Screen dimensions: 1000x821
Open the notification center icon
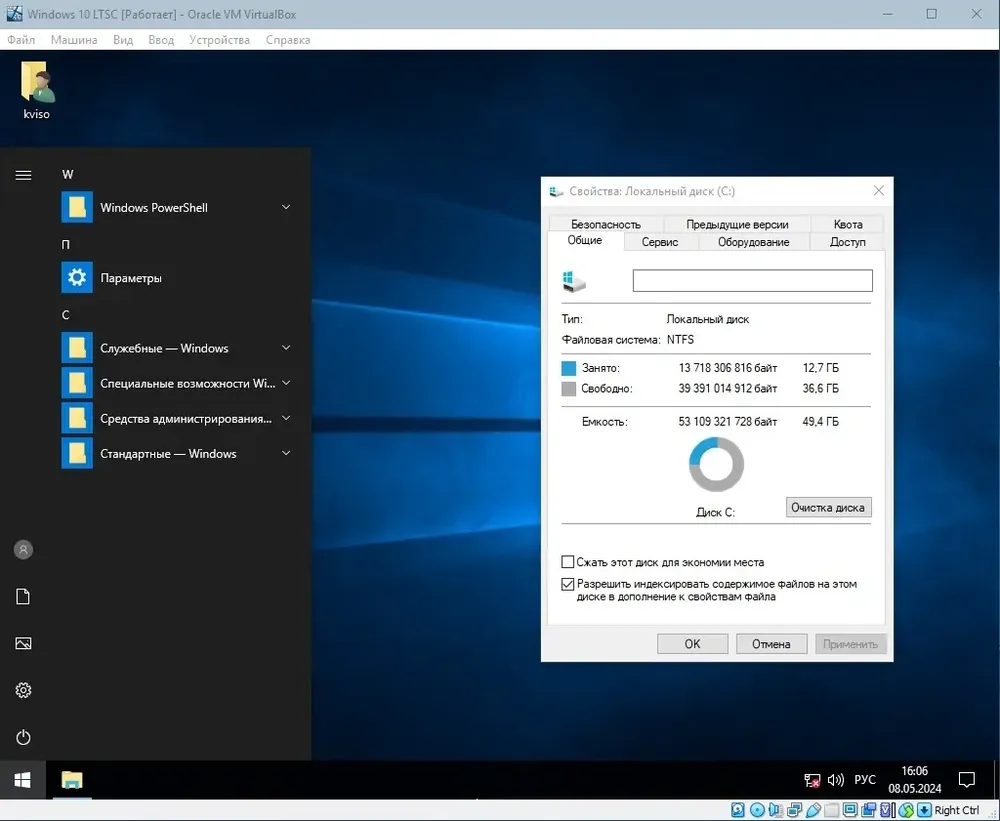coord(967,780)
